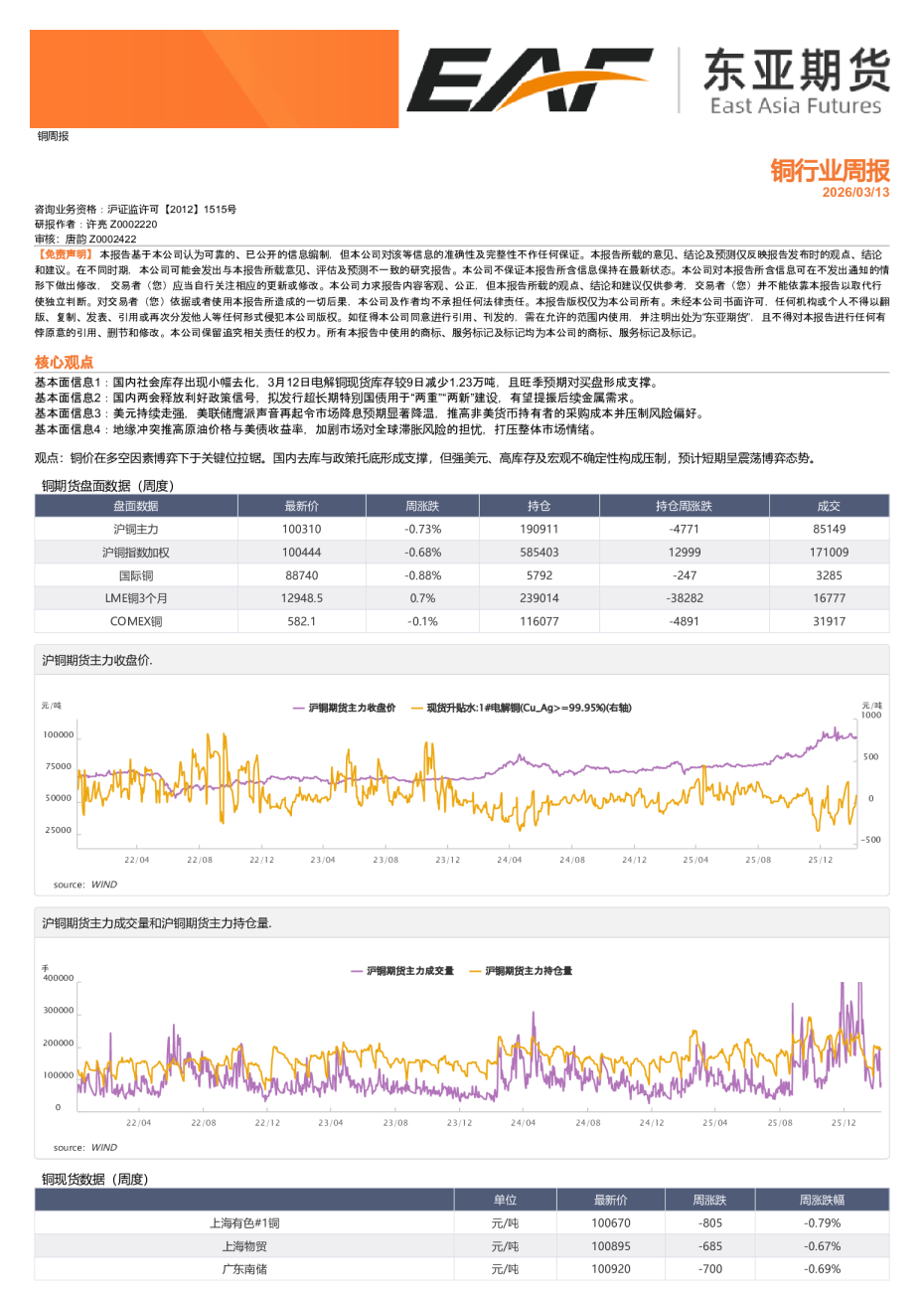Select the LME铜3个月 table row

tap(134, 599)
